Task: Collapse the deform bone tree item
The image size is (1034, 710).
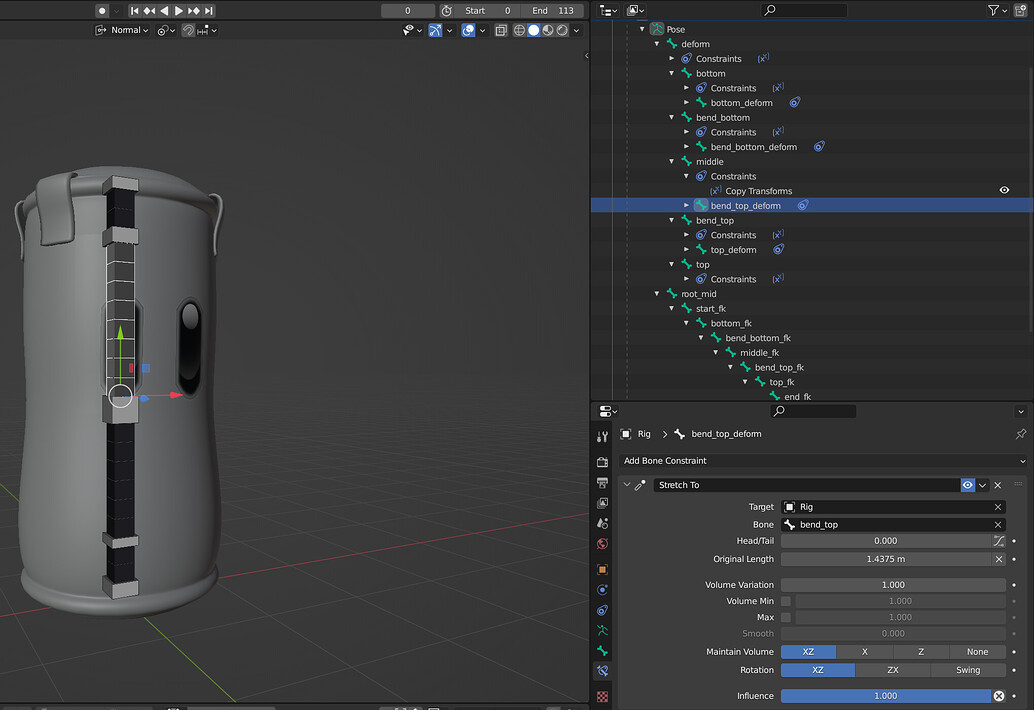Action: click(657, 44)
